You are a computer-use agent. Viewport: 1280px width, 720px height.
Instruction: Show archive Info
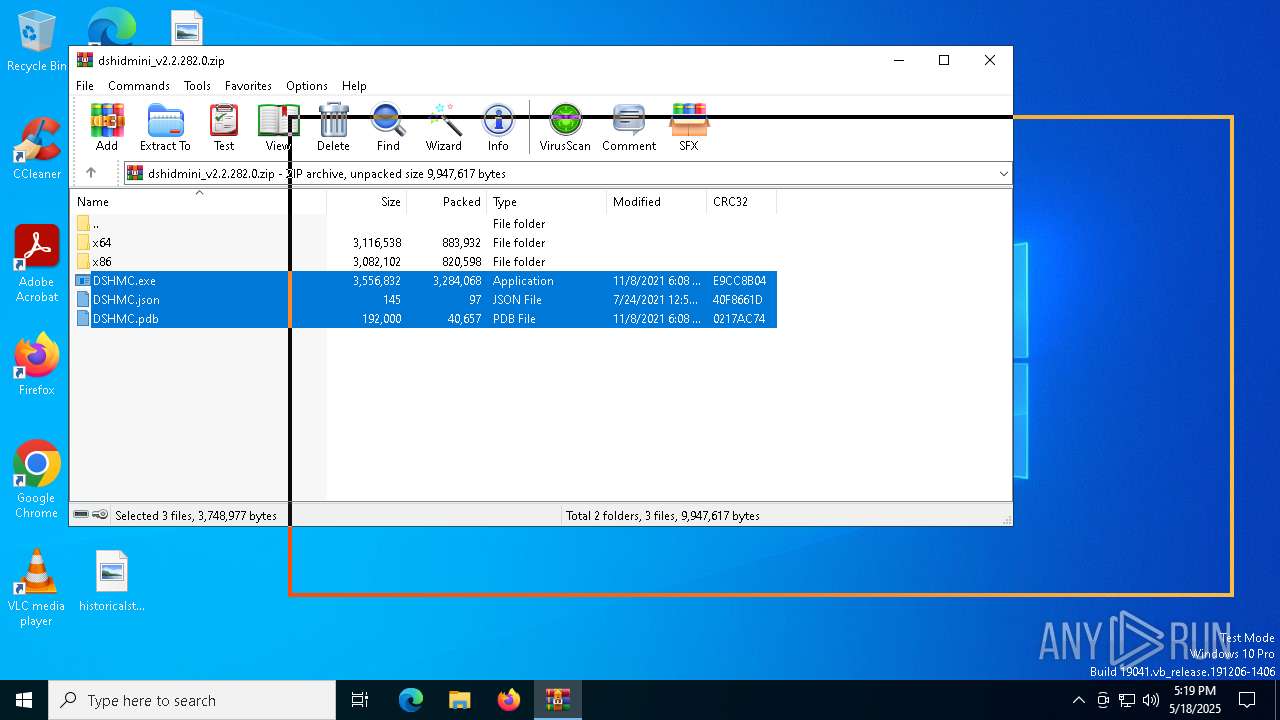click(498, 127)
